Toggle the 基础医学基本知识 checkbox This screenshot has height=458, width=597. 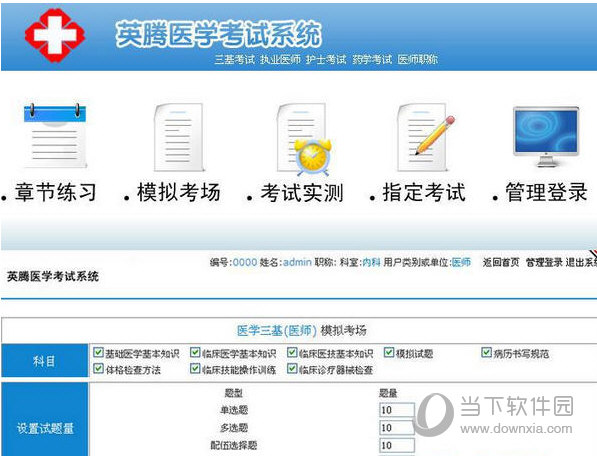98,352
